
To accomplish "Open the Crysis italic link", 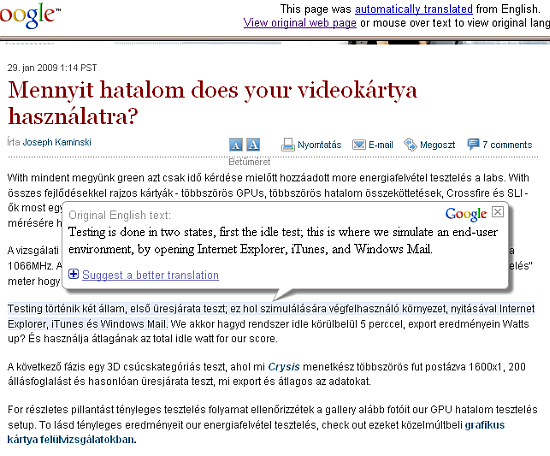I will 284,367.
